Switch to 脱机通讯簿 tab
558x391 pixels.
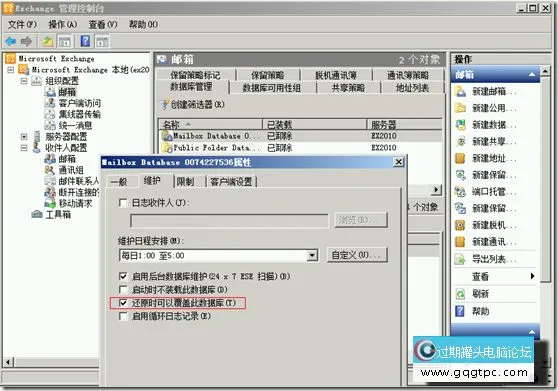(x=336, y=75)
